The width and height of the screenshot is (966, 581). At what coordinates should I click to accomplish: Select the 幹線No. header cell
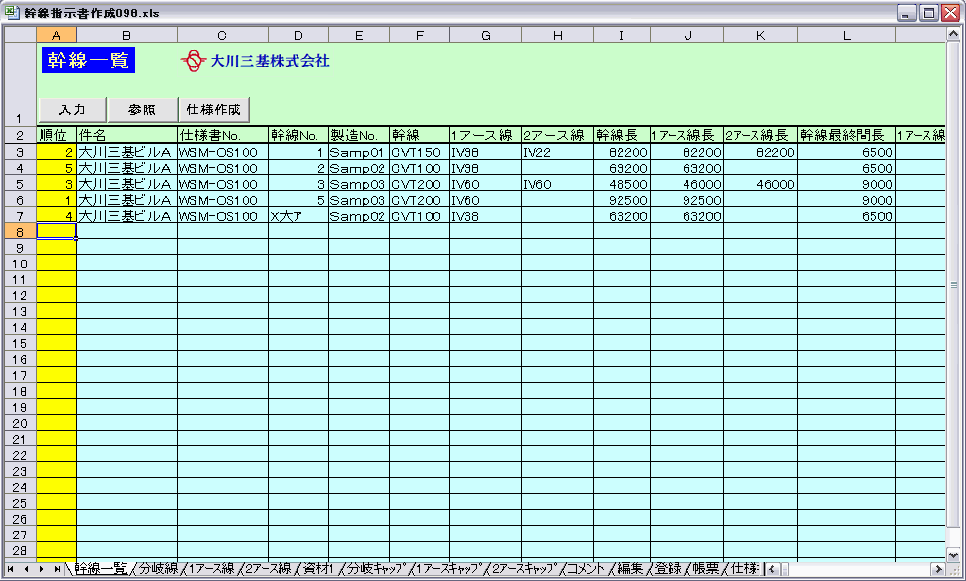[x=298, y=135]
